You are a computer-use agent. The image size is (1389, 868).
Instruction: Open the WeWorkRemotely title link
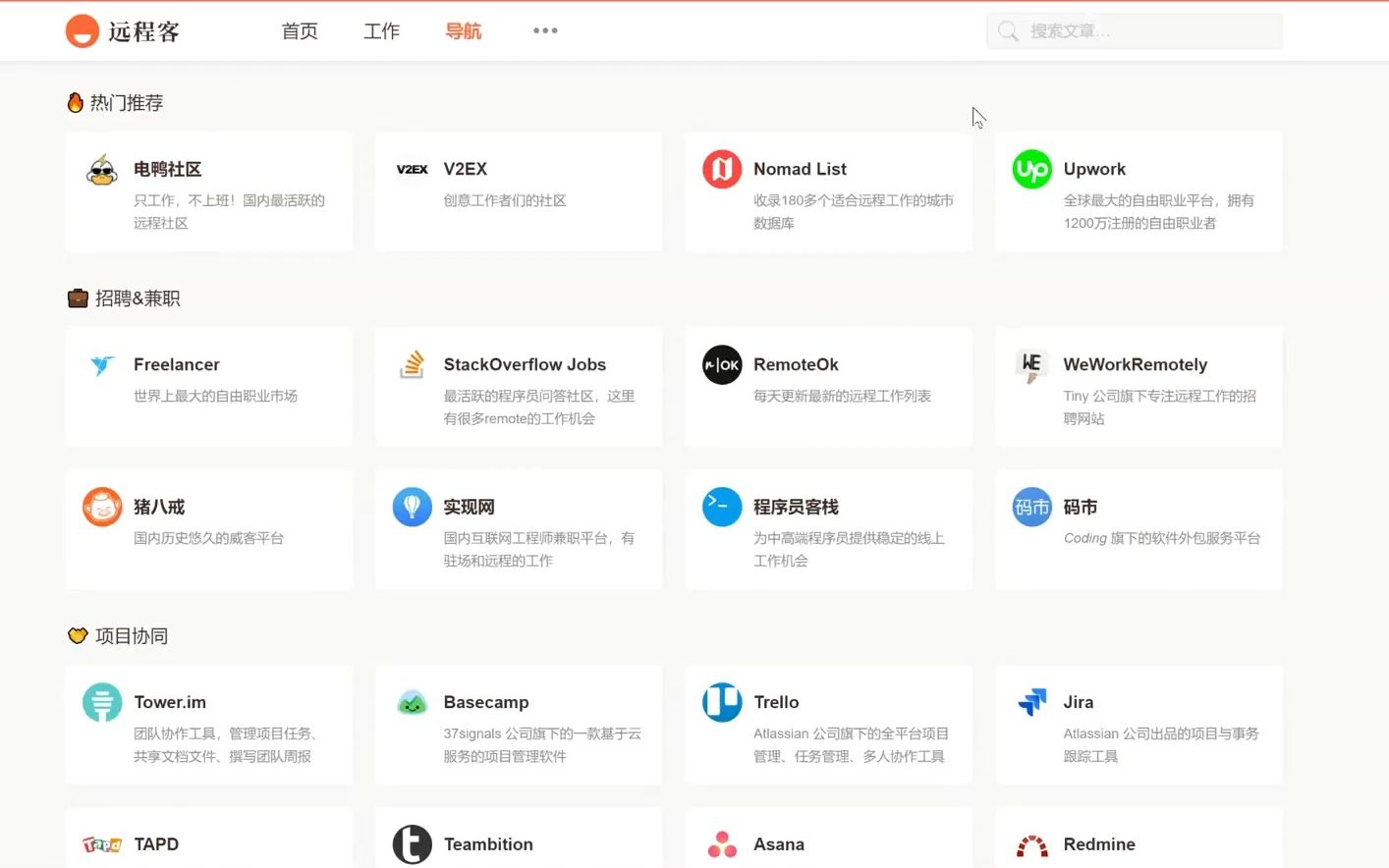pos(1136,364)
